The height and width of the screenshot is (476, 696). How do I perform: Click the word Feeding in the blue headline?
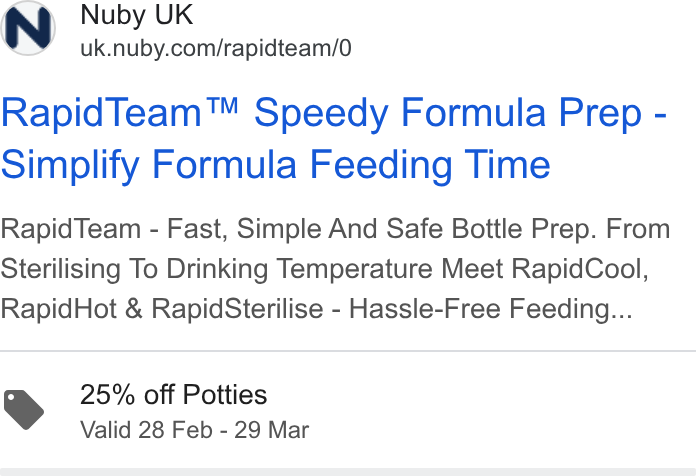[380, 166]
